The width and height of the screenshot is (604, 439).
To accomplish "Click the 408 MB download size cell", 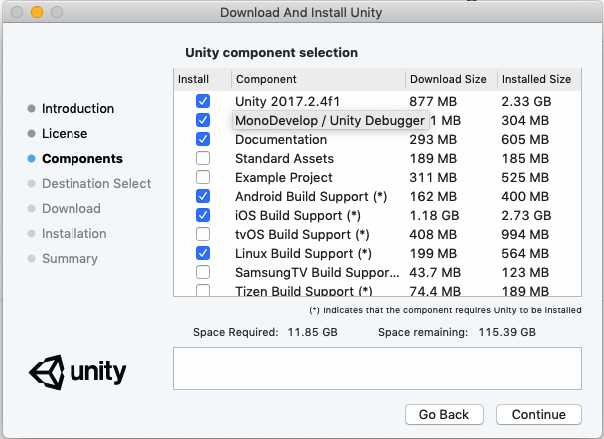I will [x=433, y=235].
